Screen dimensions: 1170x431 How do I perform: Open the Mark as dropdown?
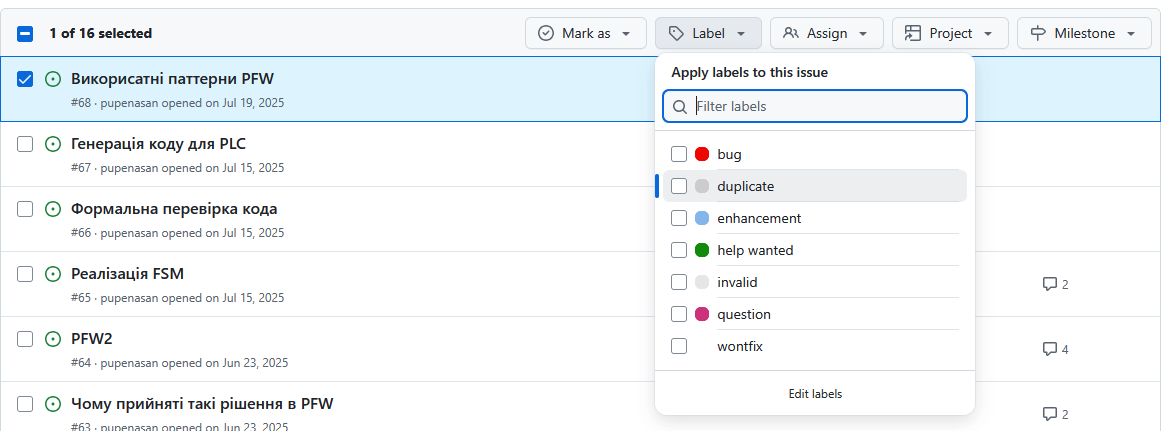585,33
